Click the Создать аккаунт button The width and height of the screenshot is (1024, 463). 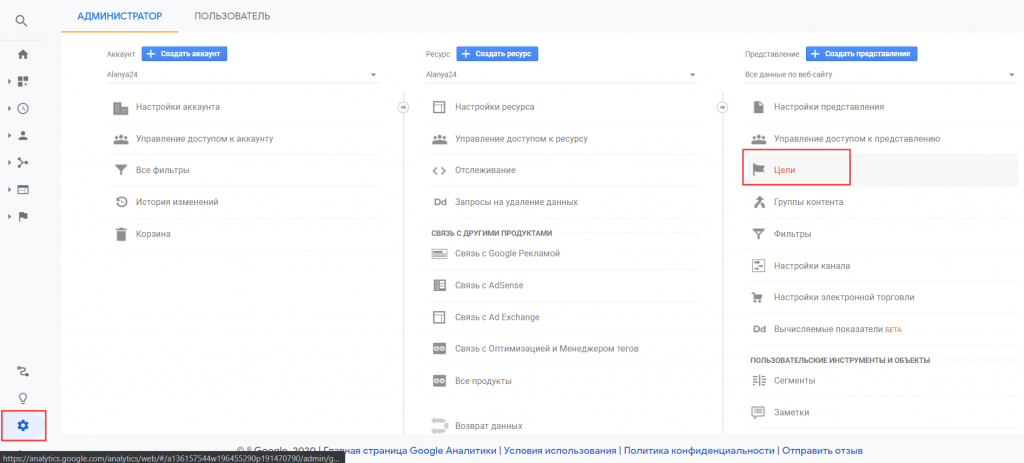point(184,54)
